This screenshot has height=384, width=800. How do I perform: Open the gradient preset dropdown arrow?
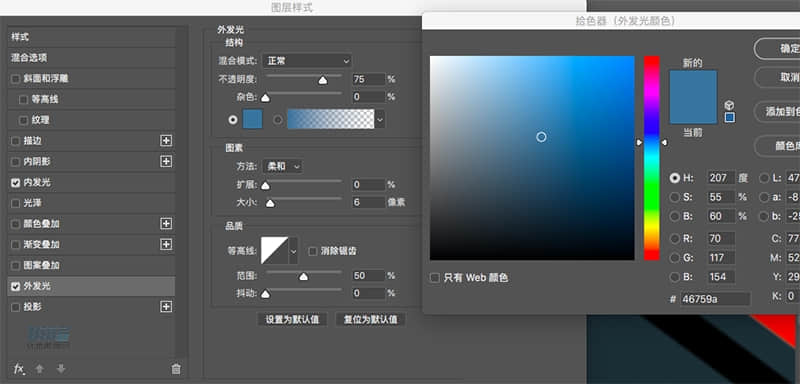click(380, 119)
